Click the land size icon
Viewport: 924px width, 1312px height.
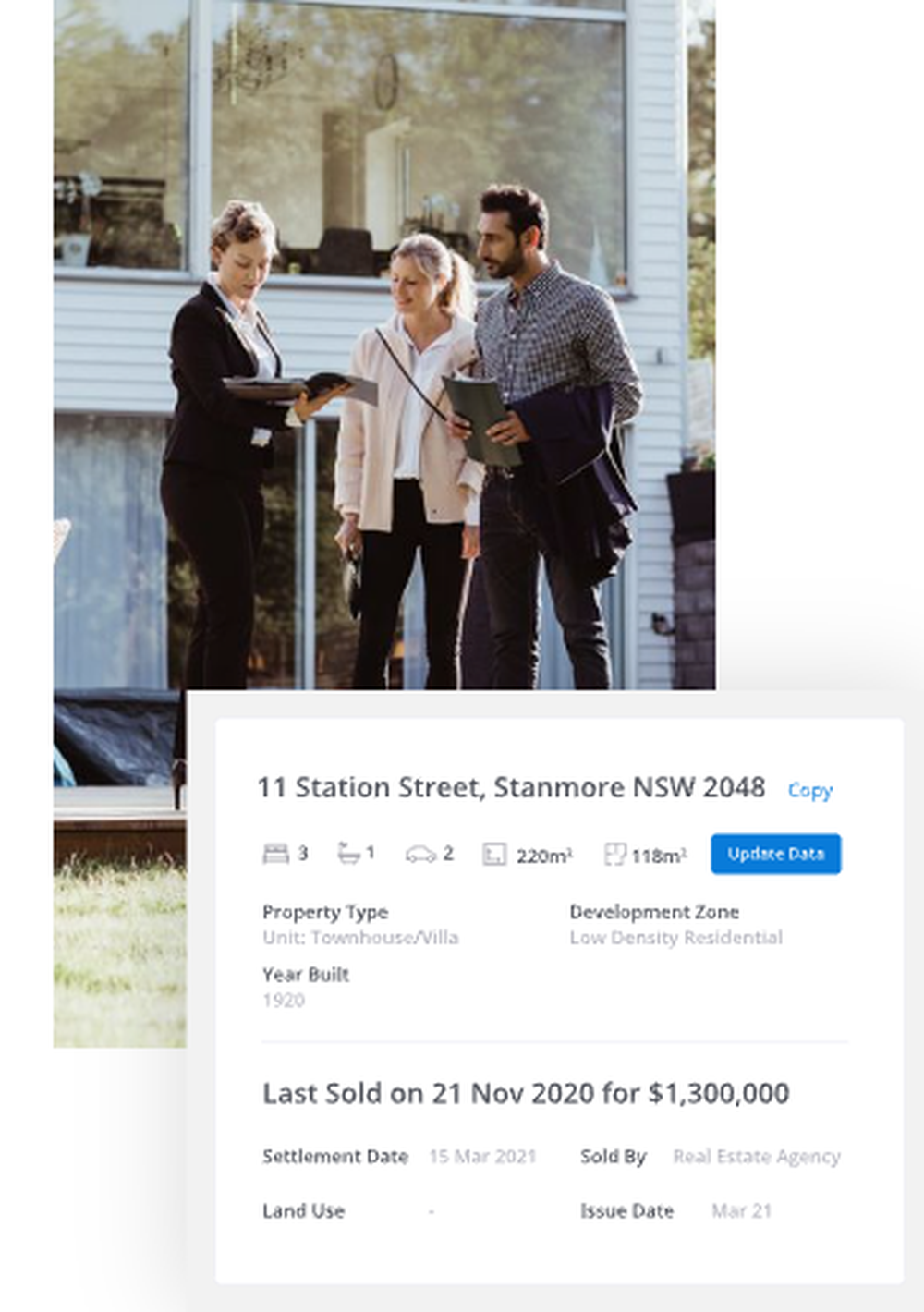(x=494, y=855)
